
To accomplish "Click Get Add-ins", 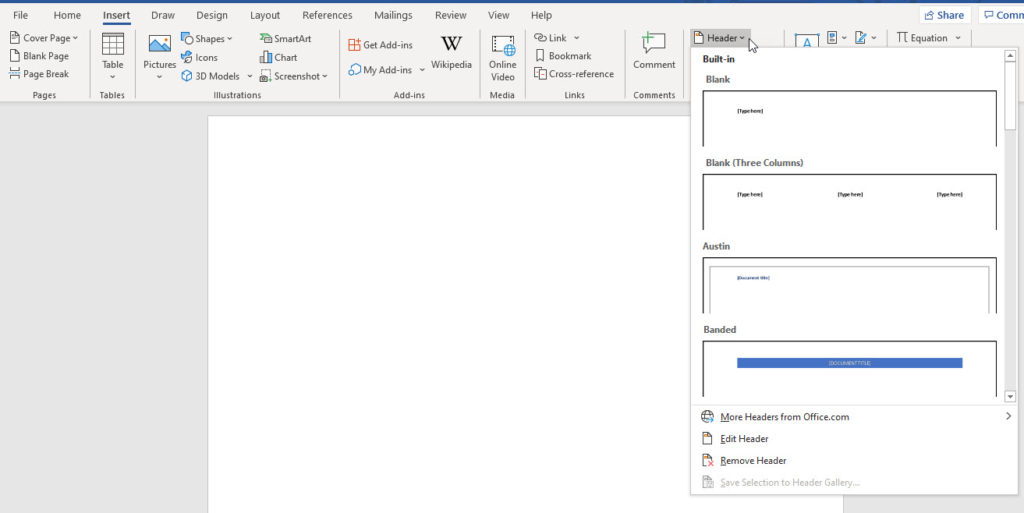I will (x=380, y=45).
